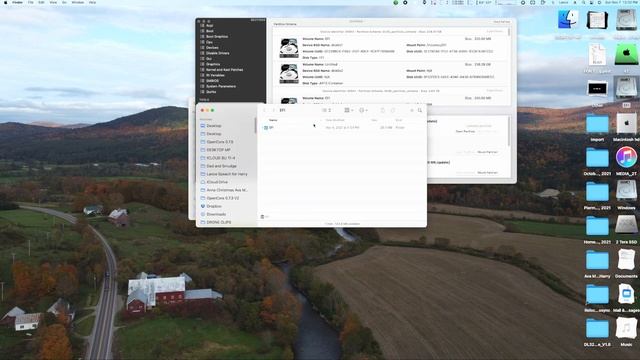Image resolution: width=640 pixels, height=360 pixels.
Task: Open the Apple menu
Action: click(x=6, y=2)
